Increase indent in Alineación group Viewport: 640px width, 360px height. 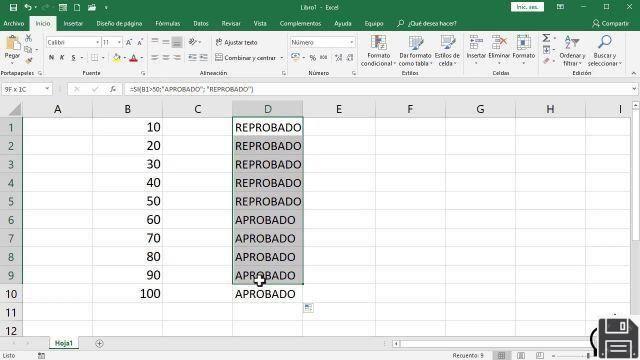[203, 58]
